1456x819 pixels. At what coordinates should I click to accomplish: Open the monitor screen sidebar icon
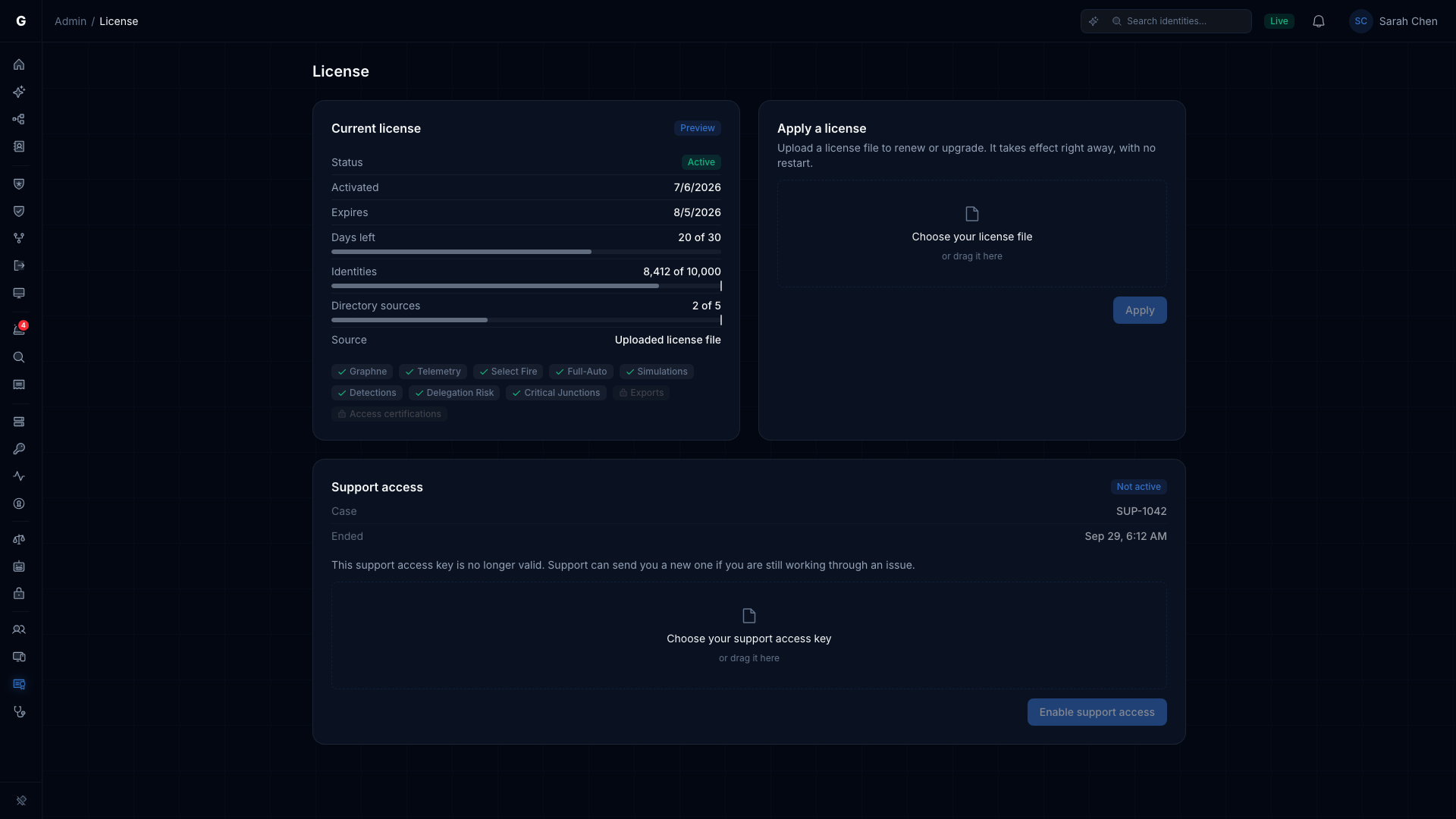point(19,293)
